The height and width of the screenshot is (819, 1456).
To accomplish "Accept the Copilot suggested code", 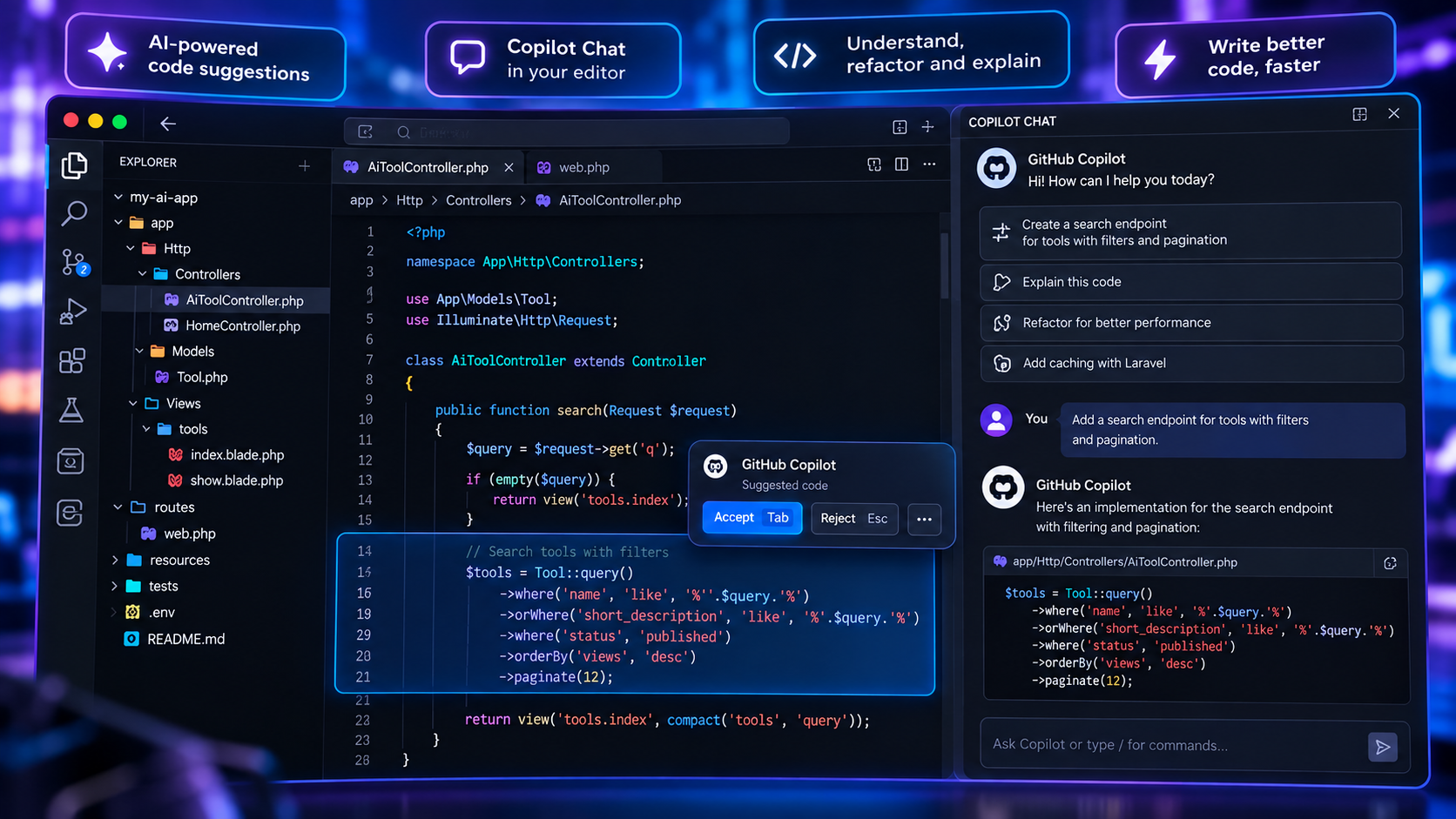I will [x=752, y=518].
